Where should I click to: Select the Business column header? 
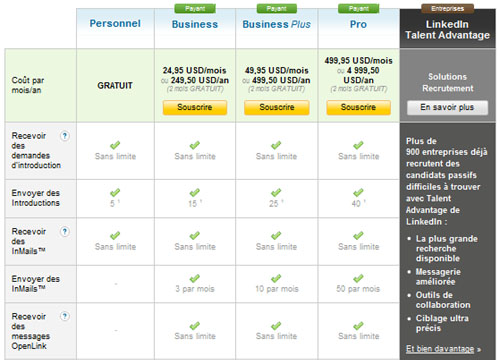tap(195, 24)
